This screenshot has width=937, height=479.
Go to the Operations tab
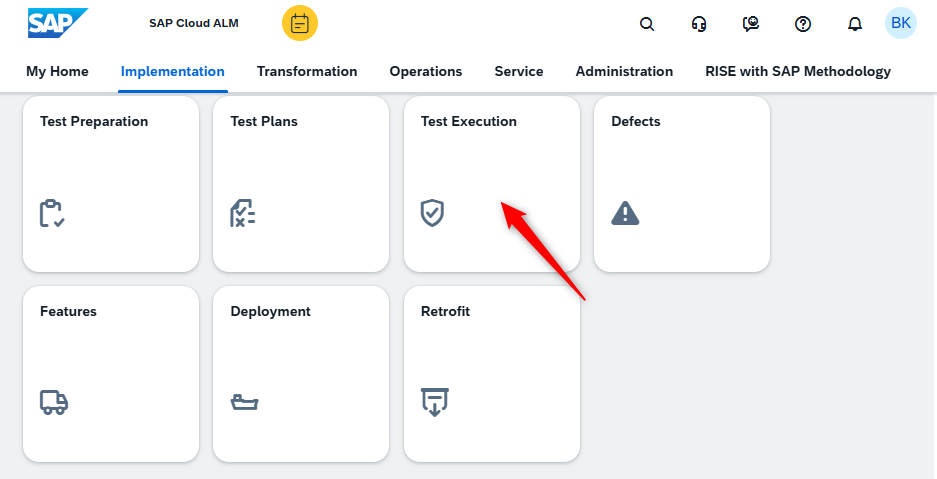[x=425, y=72]
